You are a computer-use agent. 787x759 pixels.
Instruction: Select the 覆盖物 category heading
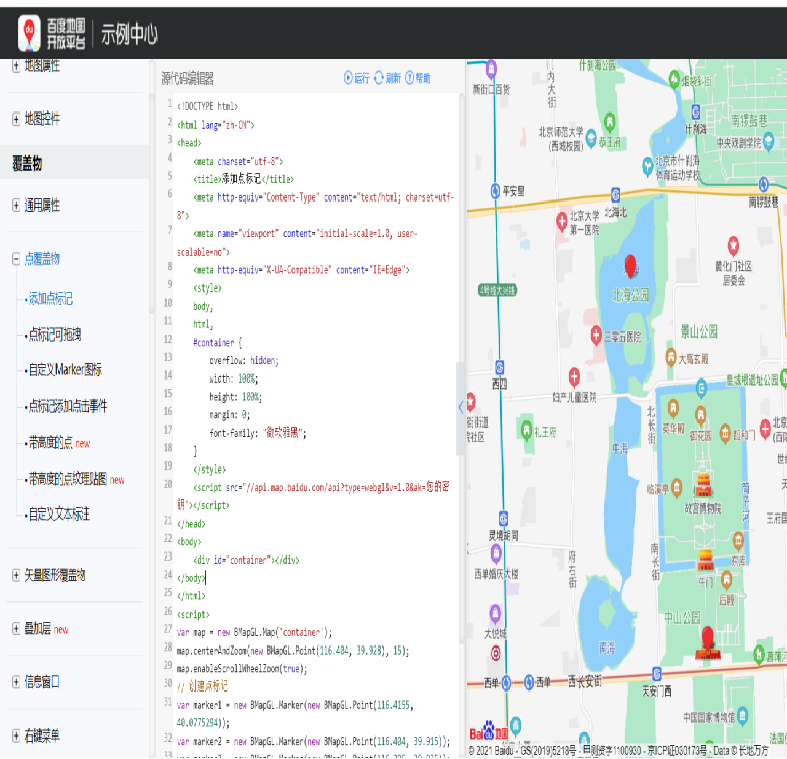point(27,163)
